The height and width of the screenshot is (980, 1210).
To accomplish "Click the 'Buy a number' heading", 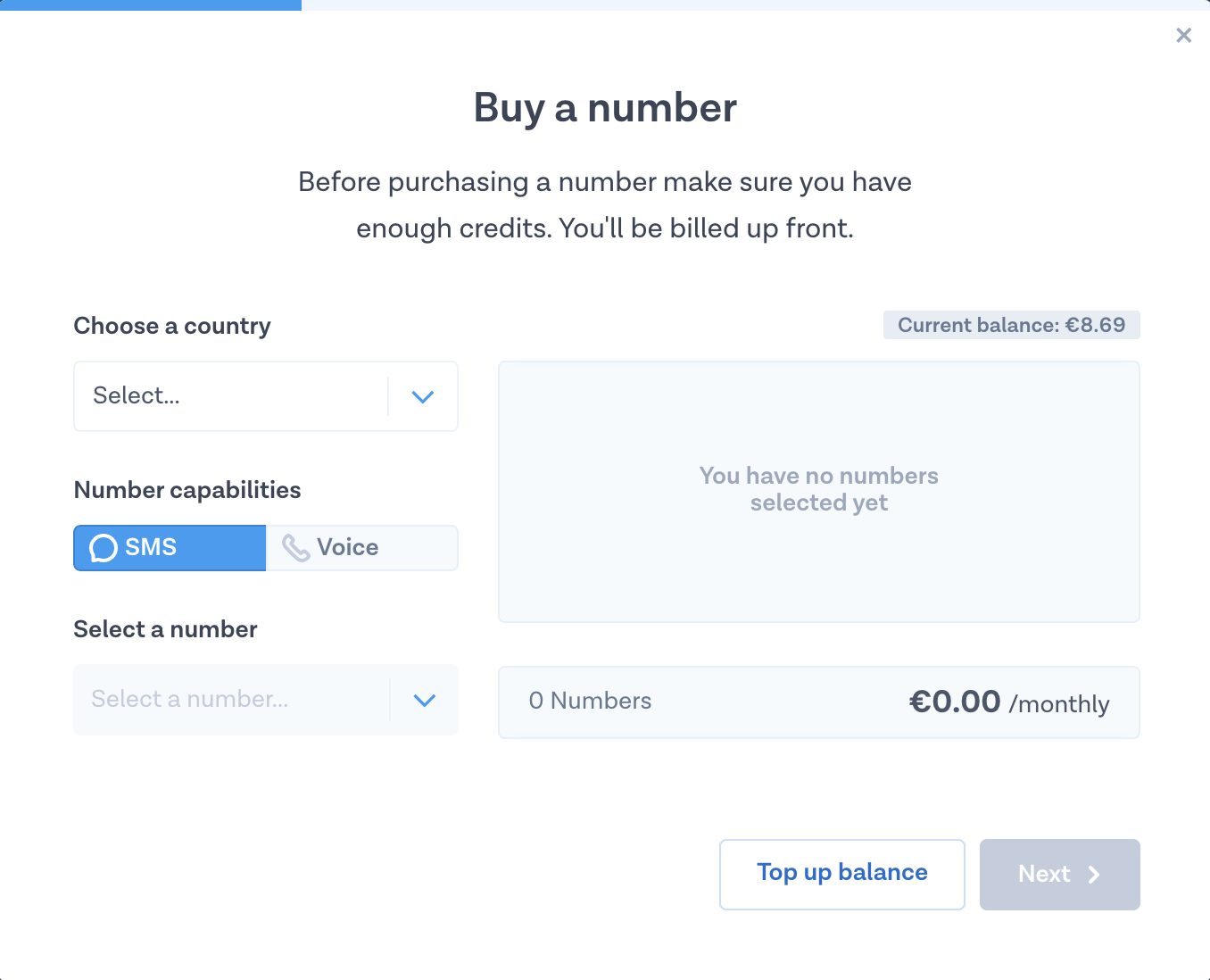I will [x=605, y=108].
